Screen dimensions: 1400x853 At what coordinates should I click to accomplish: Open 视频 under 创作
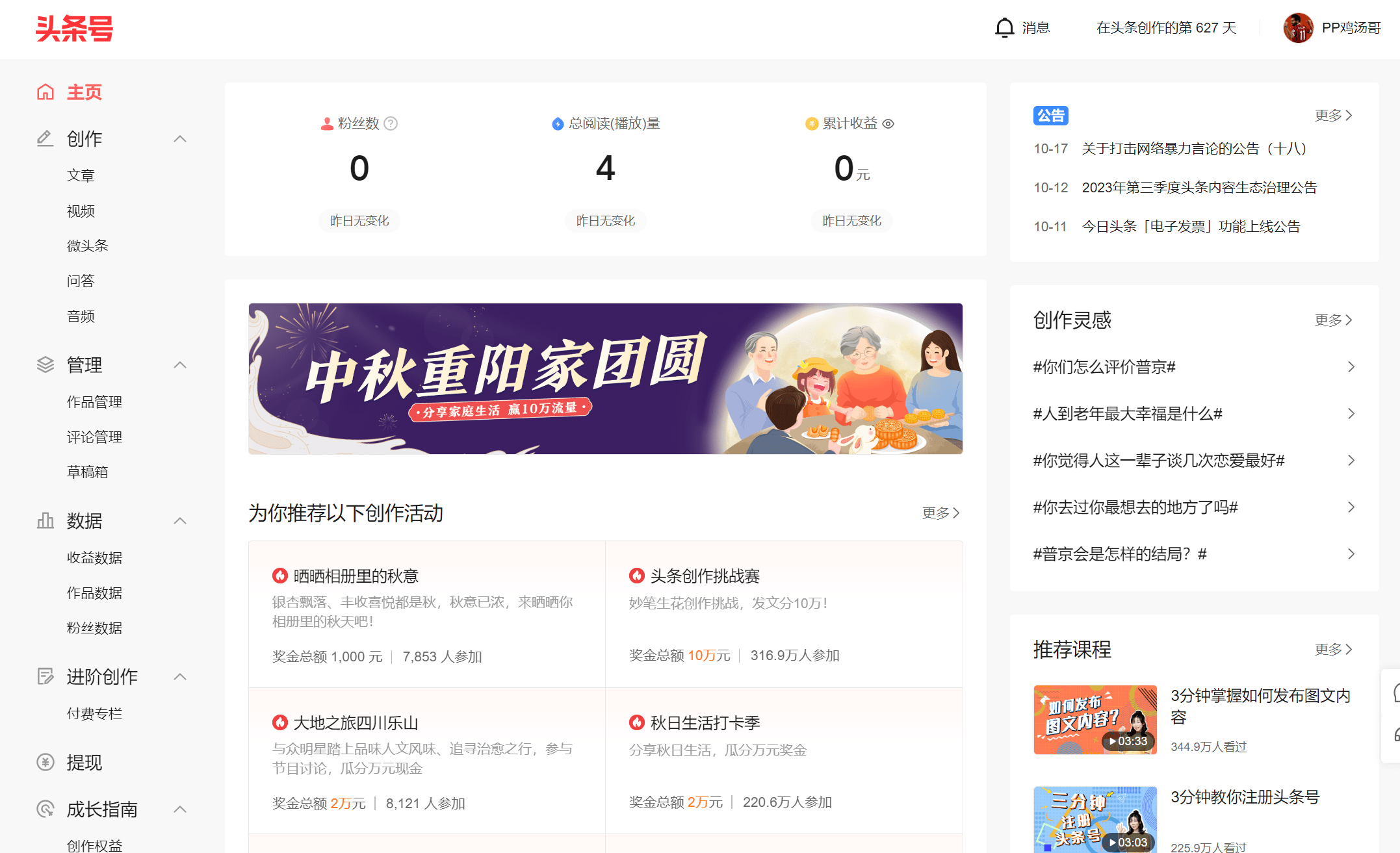point(81,211)
